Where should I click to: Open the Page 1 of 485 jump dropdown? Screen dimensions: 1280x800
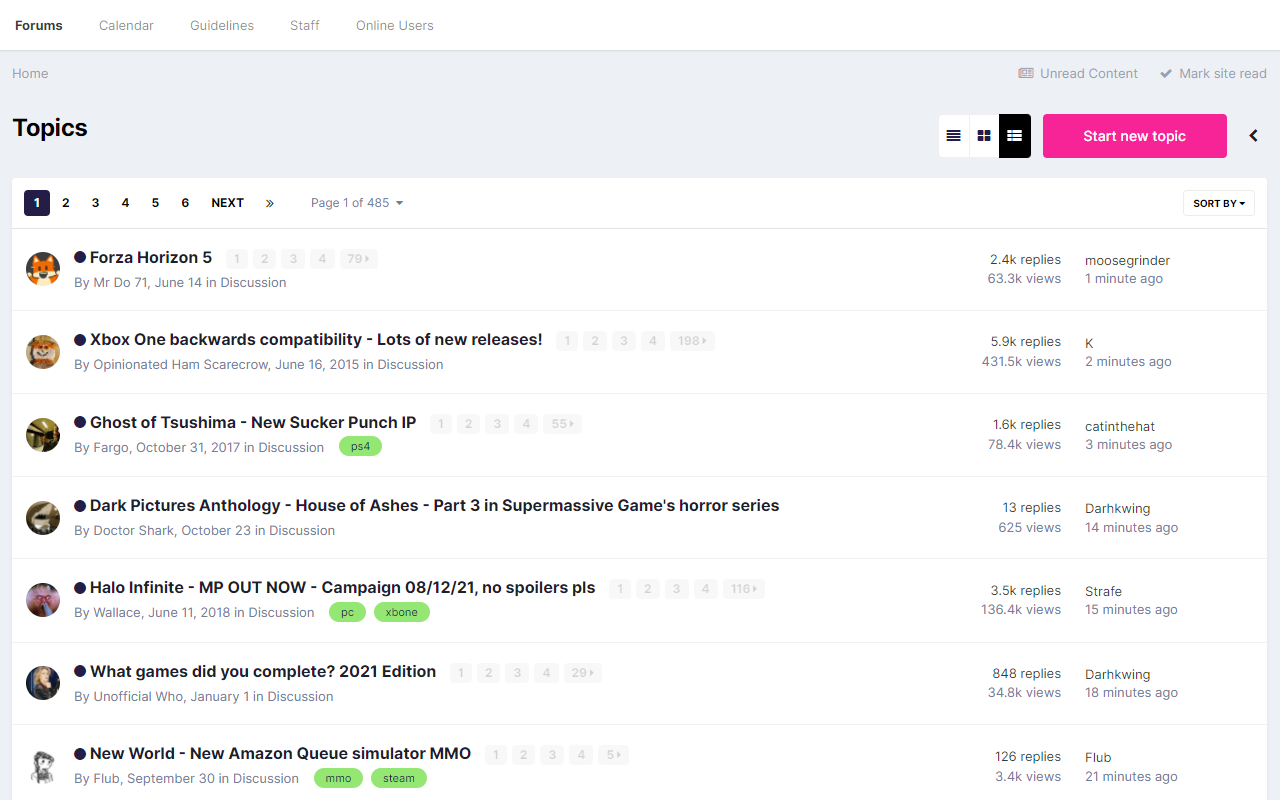tap(357, 203)
